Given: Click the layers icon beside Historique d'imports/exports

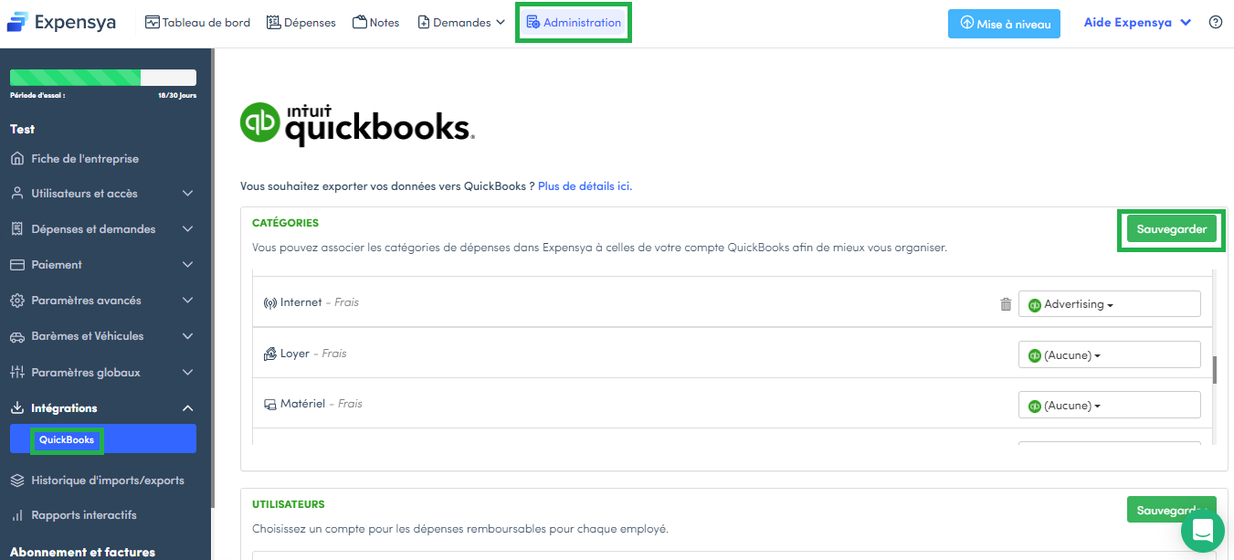Looking at the screenshot, I should 17,480.
